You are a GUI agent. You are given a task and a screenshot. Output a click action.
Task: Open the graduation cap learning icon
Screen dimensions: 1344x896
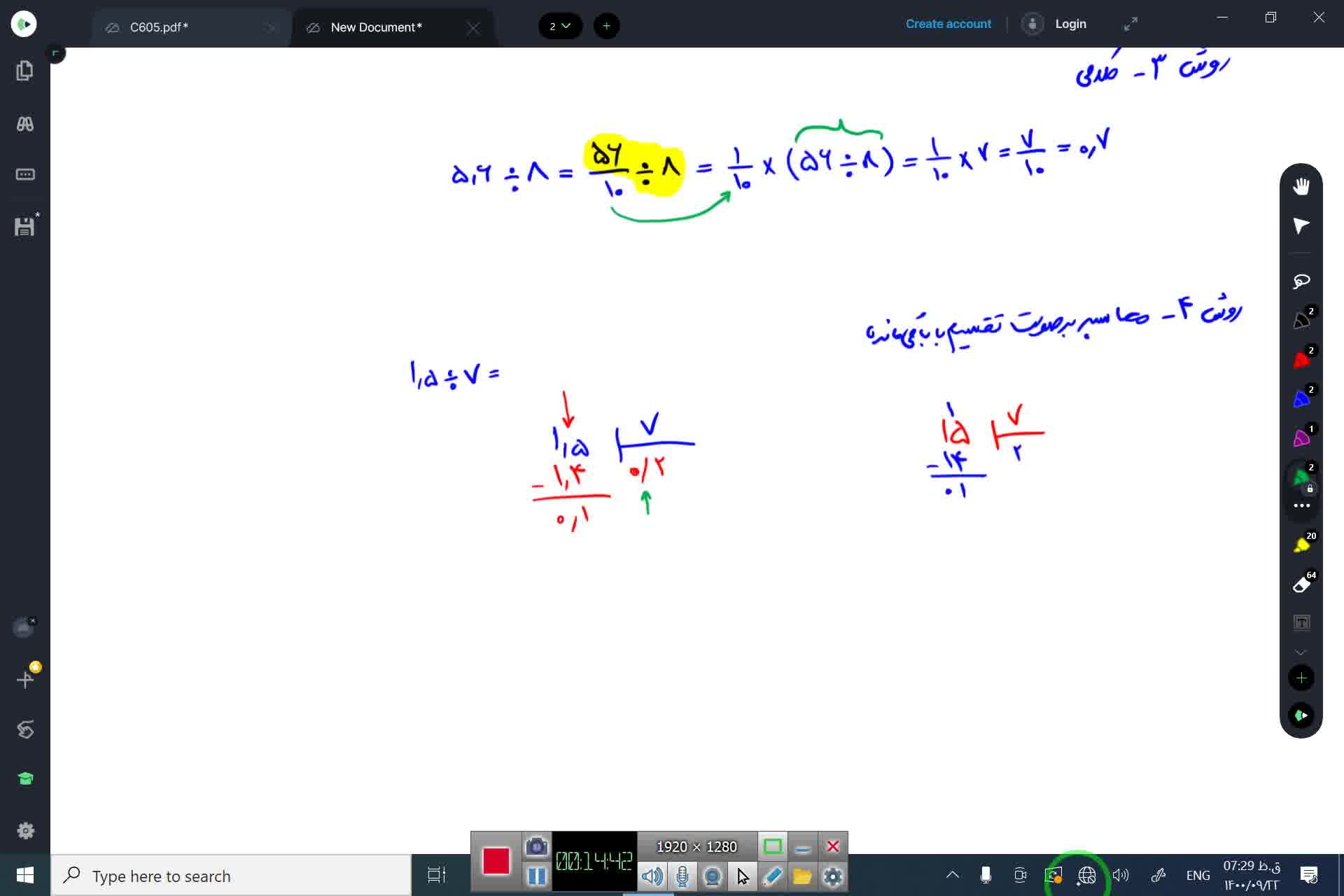(x=25, y=779)
